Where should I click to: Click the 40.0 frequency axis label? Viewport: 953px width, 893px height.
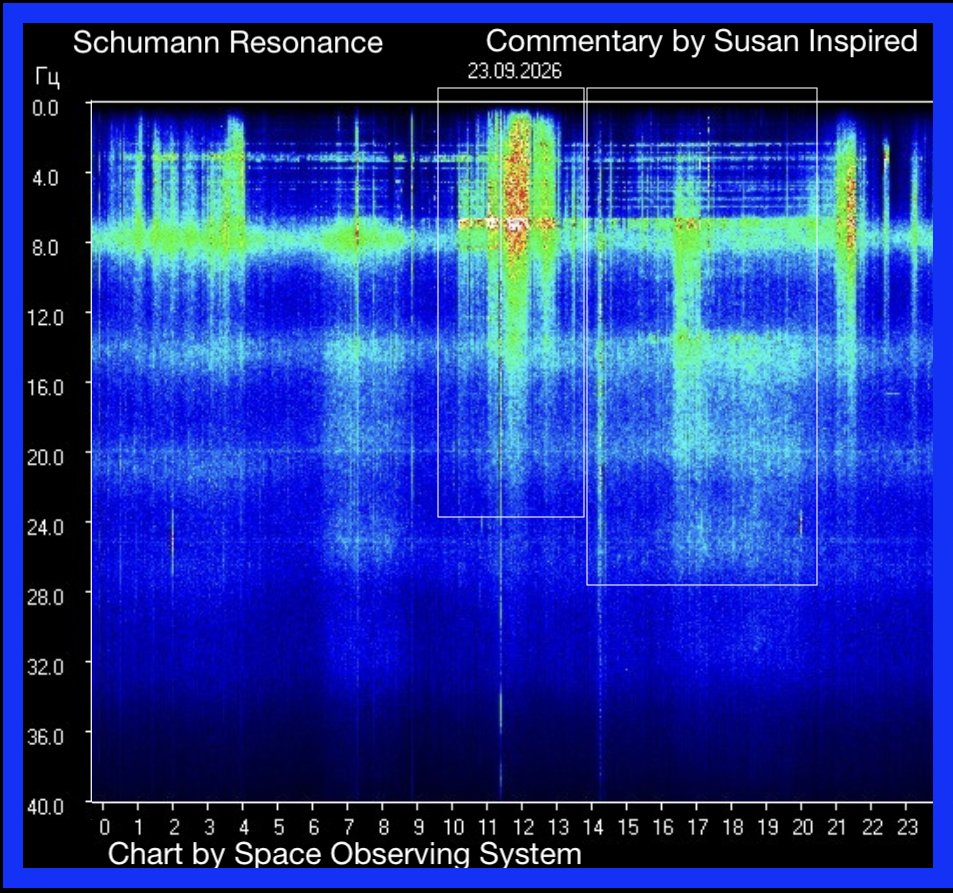point(45,807)
